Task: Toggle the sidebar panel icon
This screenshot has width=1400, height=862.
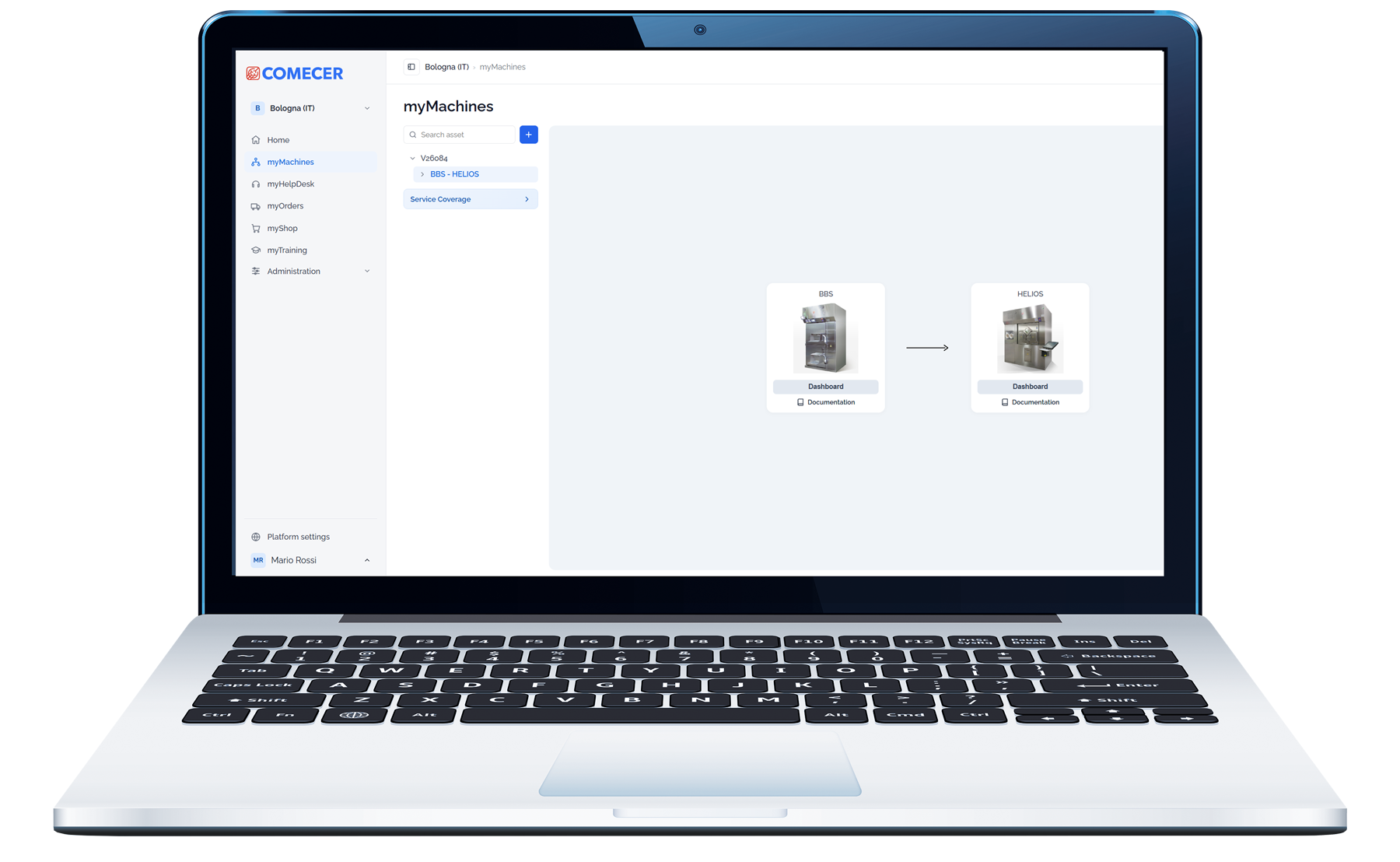Action: [411, 67]
